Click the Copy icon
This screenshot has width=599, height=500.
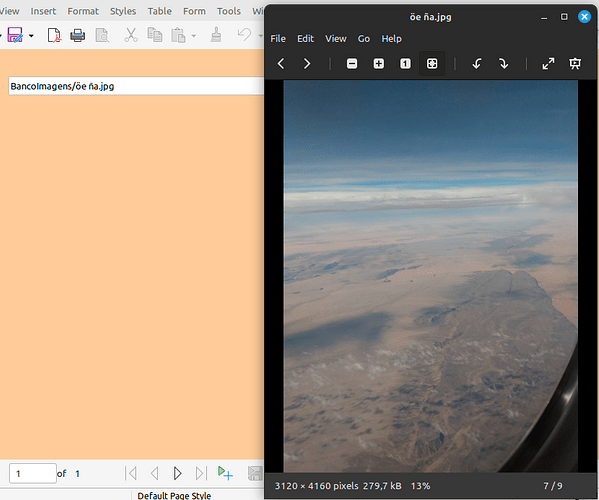click(x=155, y=35)
